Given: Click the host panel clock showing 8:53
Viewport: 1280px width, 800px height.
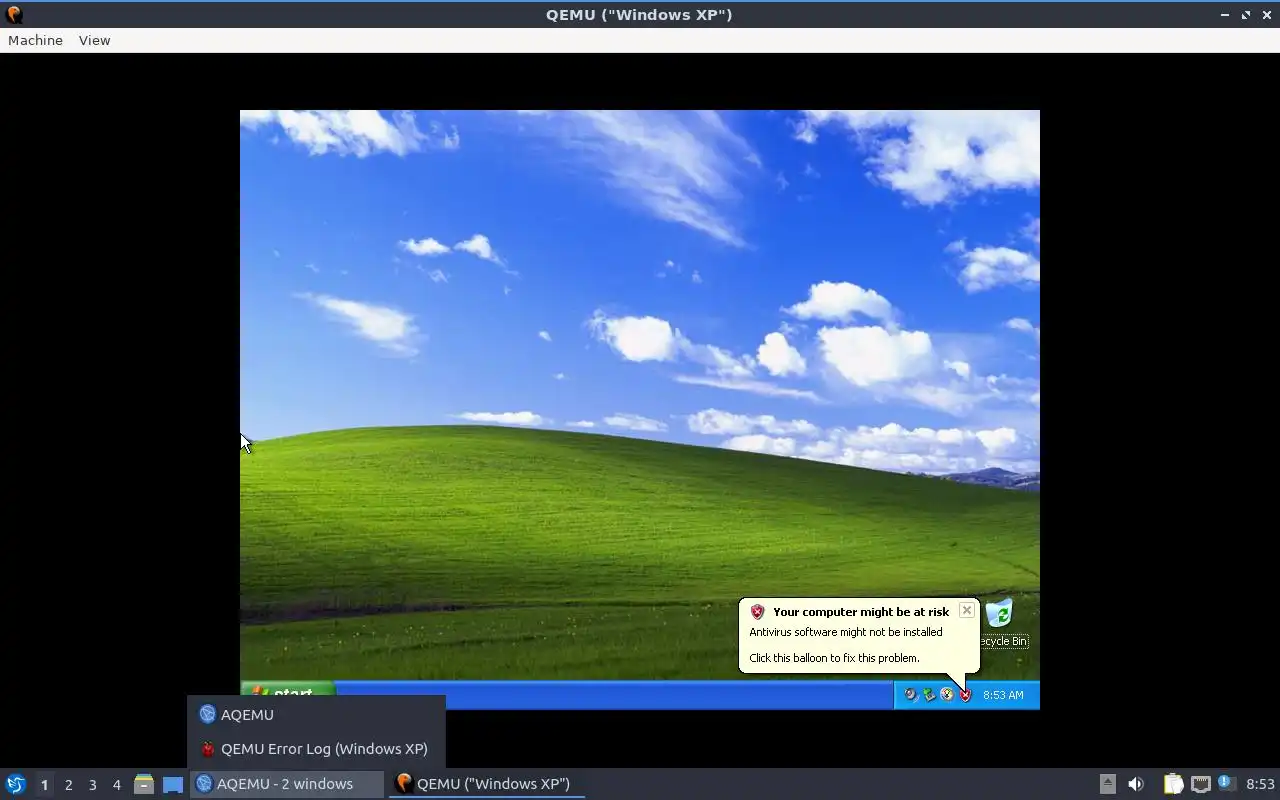Looking at the screenshot, I should [x=1260, y=784].
